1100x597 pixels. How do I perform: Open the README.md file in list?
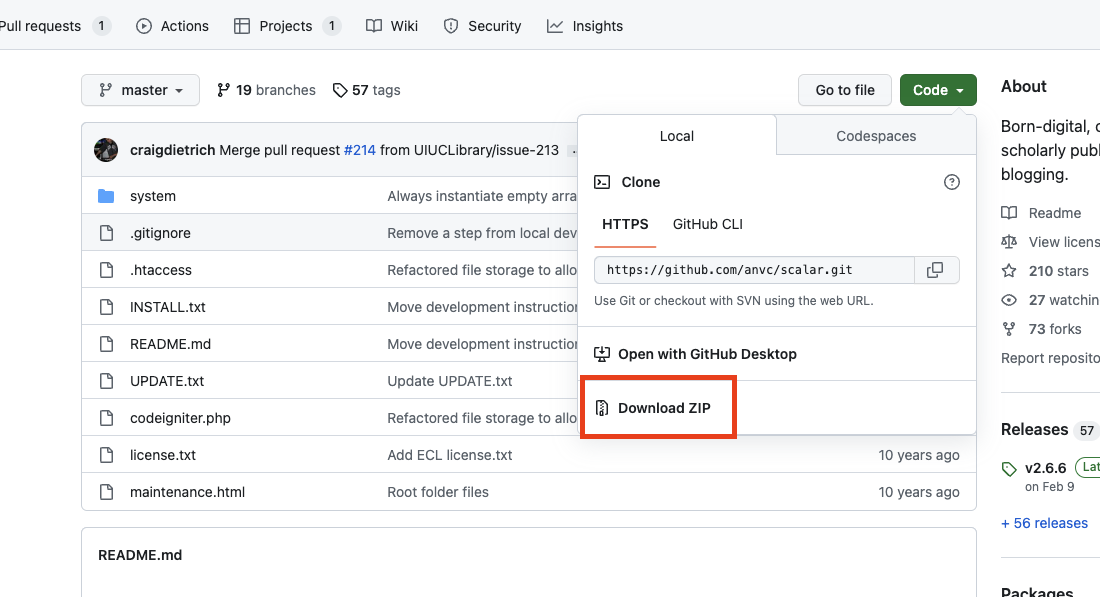pyautogui.click(x=170, y=344)
